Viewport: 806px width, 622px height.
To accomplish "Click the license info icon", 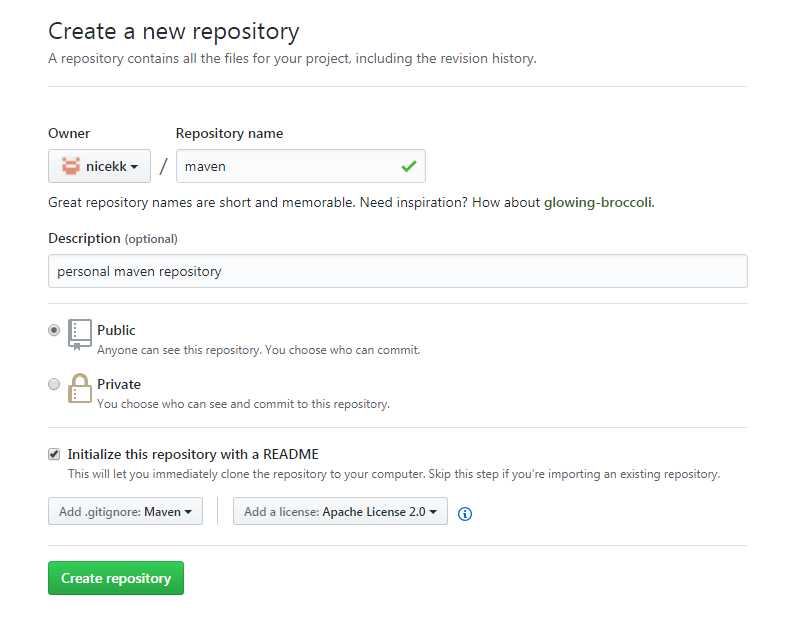I will tap(465, 514).
